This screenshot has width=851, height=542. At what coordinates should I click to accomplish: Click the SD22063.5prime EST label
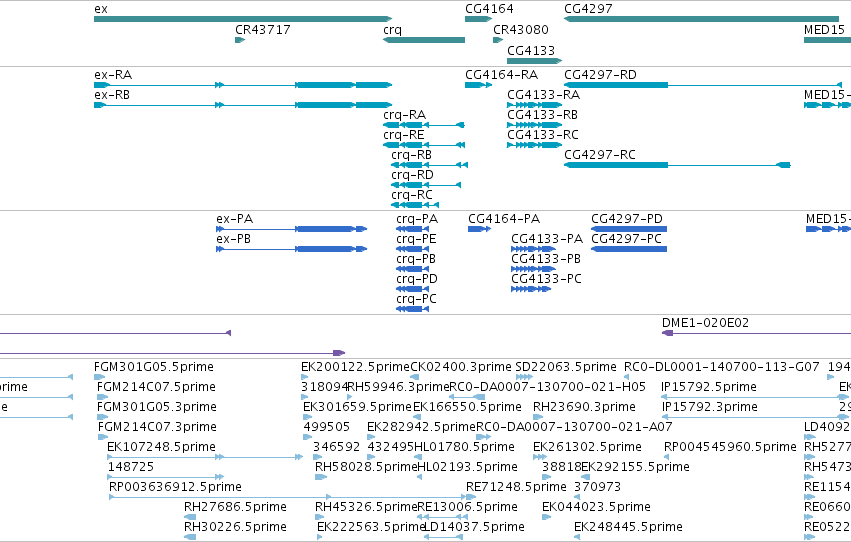tap(566, 367)
